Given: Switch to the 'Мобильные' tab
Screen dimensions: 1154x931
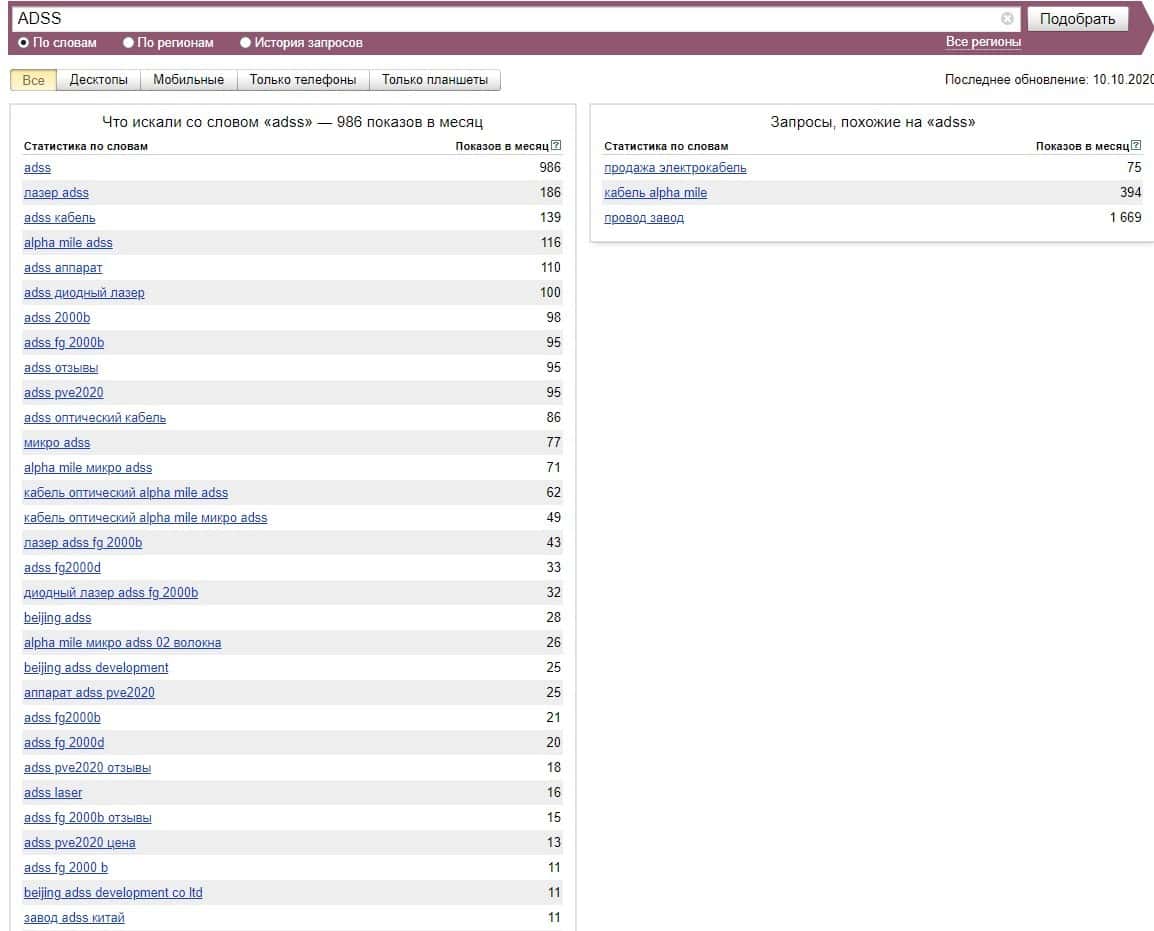Looking at the screenshot, I should click(189, 80).
